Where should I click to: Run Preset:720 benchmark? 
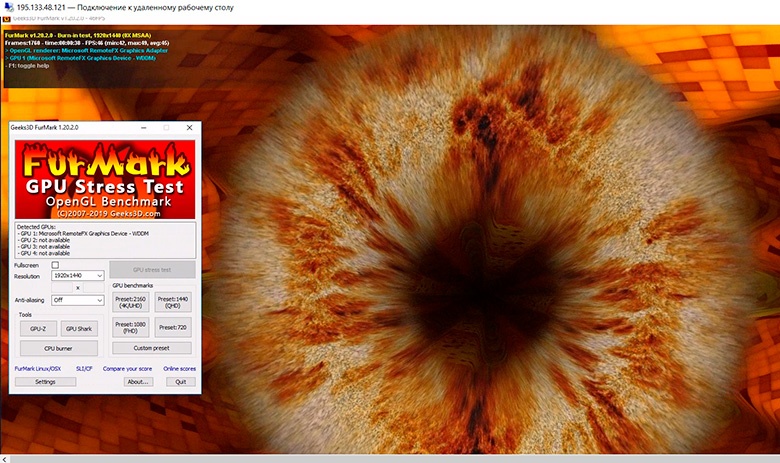(173, 327)
